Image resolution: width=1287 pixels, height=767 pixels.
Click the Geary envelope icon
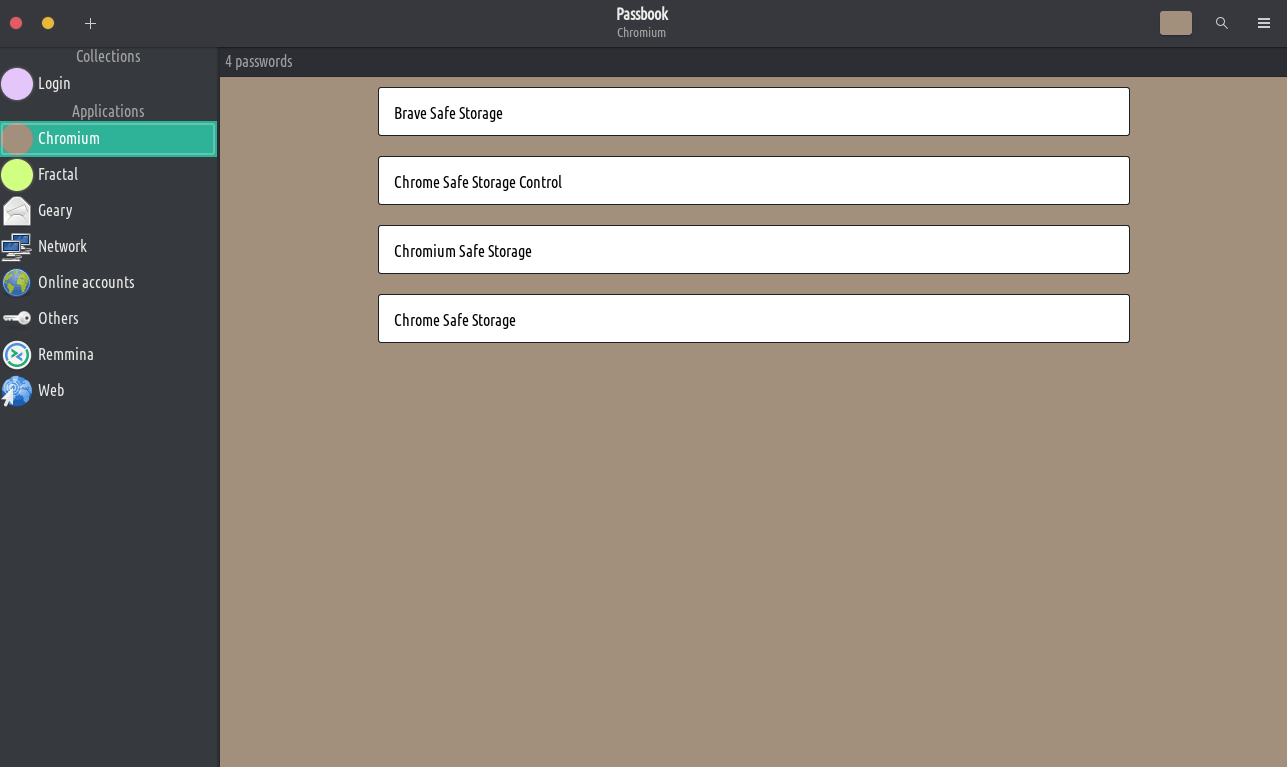(17, 211)
